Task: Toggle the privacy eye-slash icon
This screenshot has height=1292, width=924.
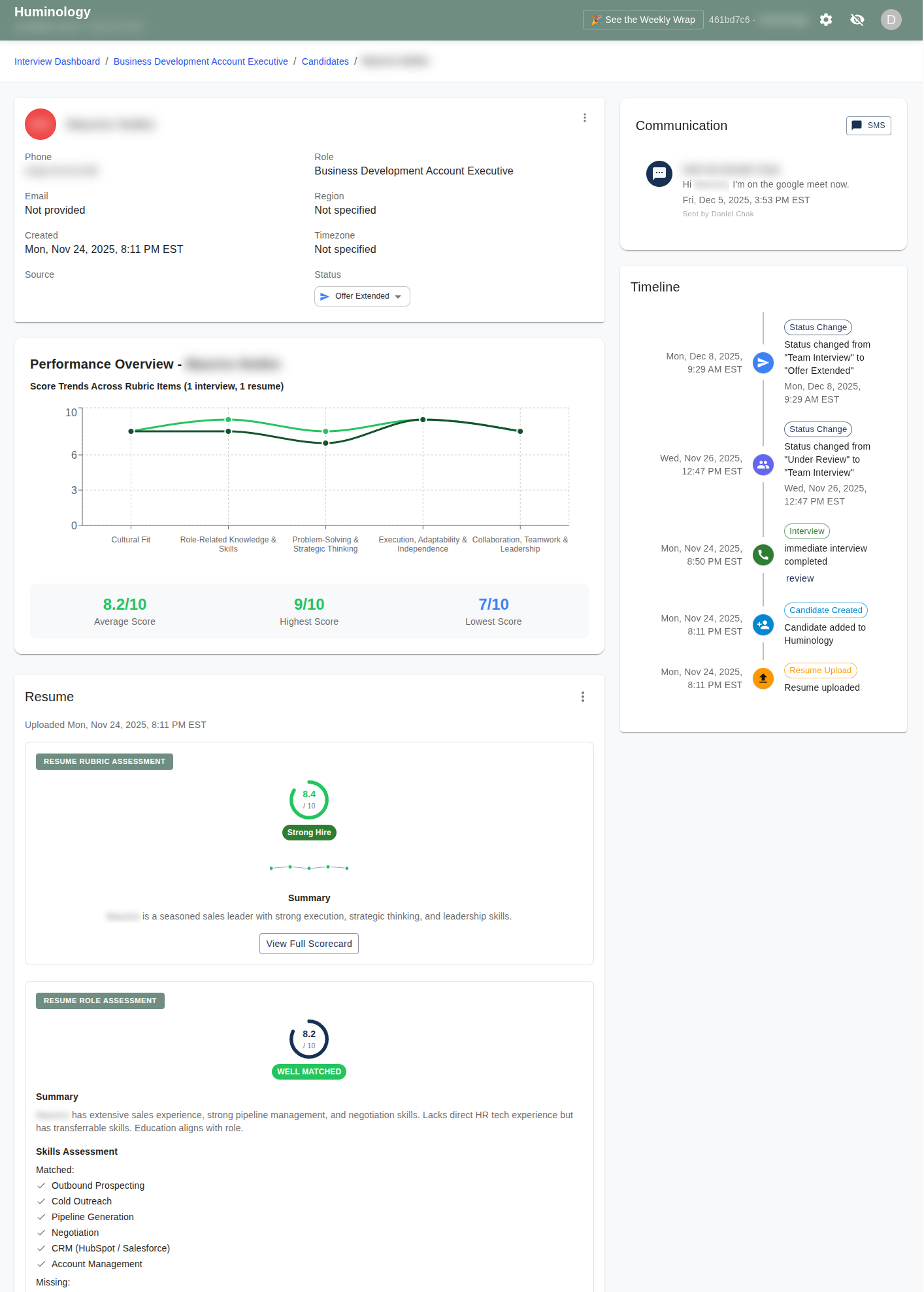Action: [x=857, y=20]
